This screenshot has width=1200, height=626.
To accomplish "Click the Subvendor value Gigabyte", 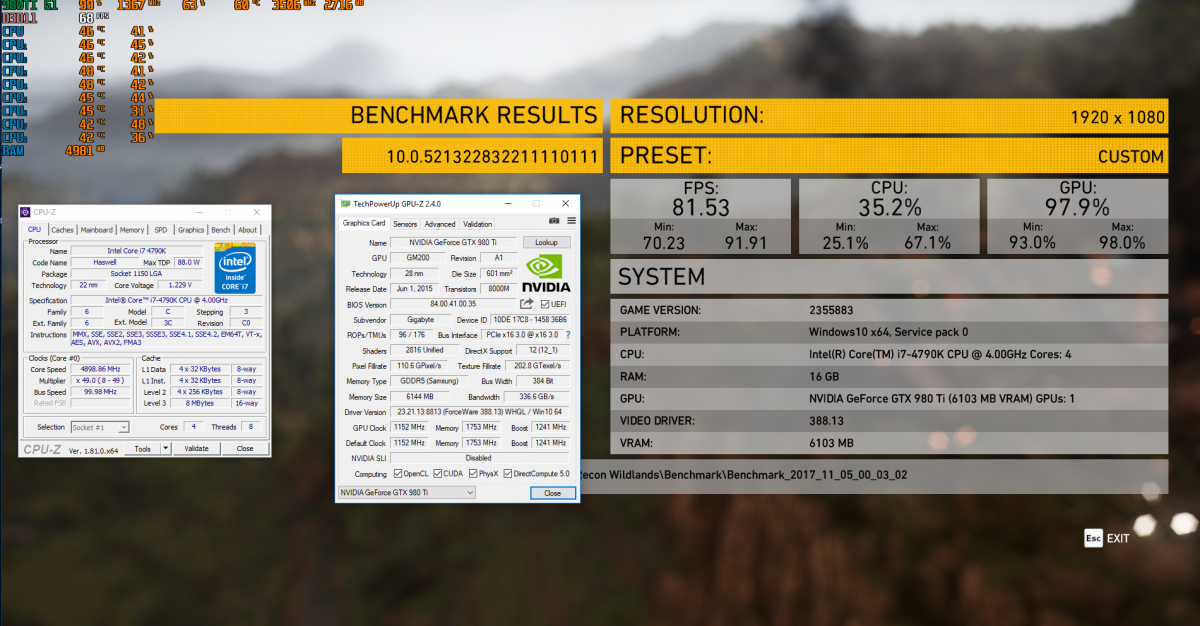I will click(x=420, y=319).
